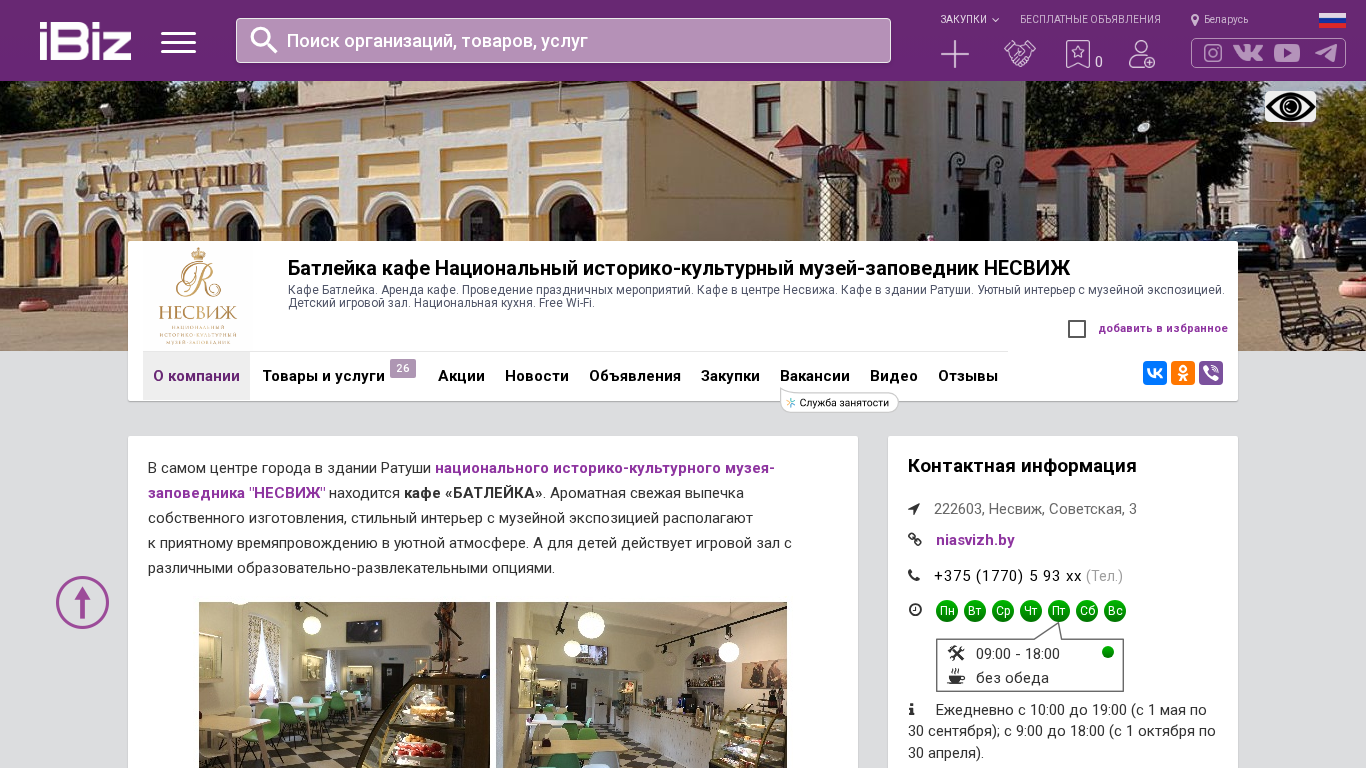Click the 'Служба занятости' badge
The image size is (1366, 768).
coord(840,402)
